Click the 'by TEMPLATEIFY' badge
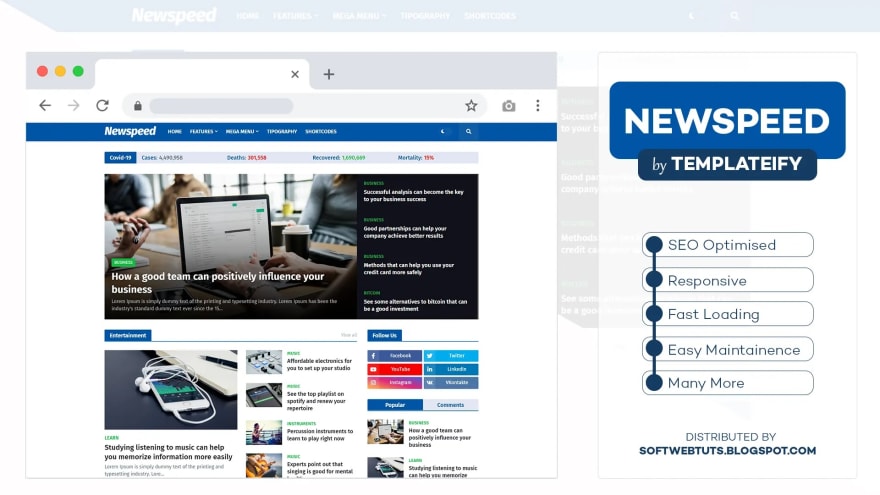The height and width of the screenshot is (495, 880). point(727,164)
